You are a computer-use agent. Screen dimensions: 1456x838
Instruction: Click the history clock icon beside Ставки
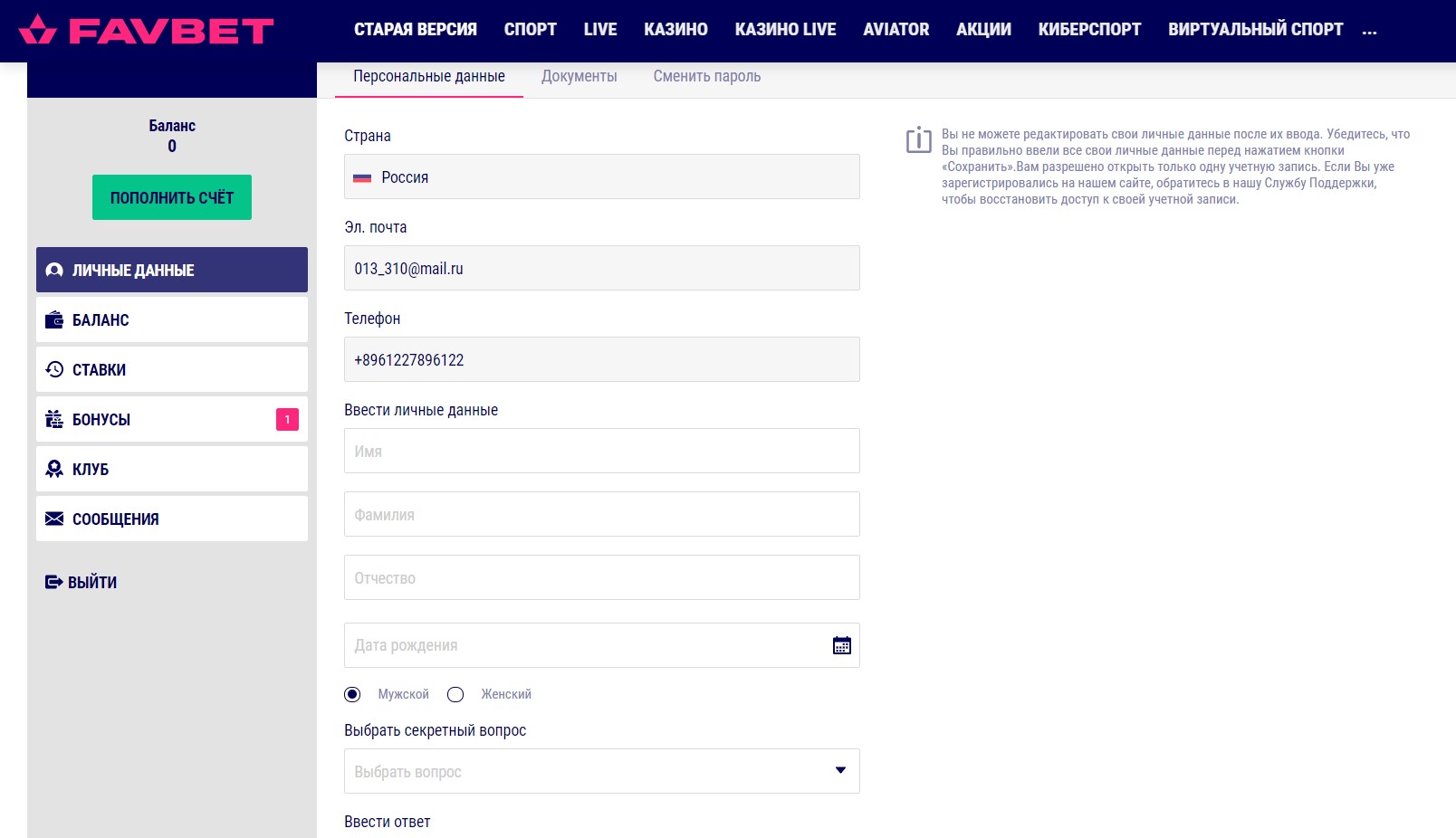54,369
